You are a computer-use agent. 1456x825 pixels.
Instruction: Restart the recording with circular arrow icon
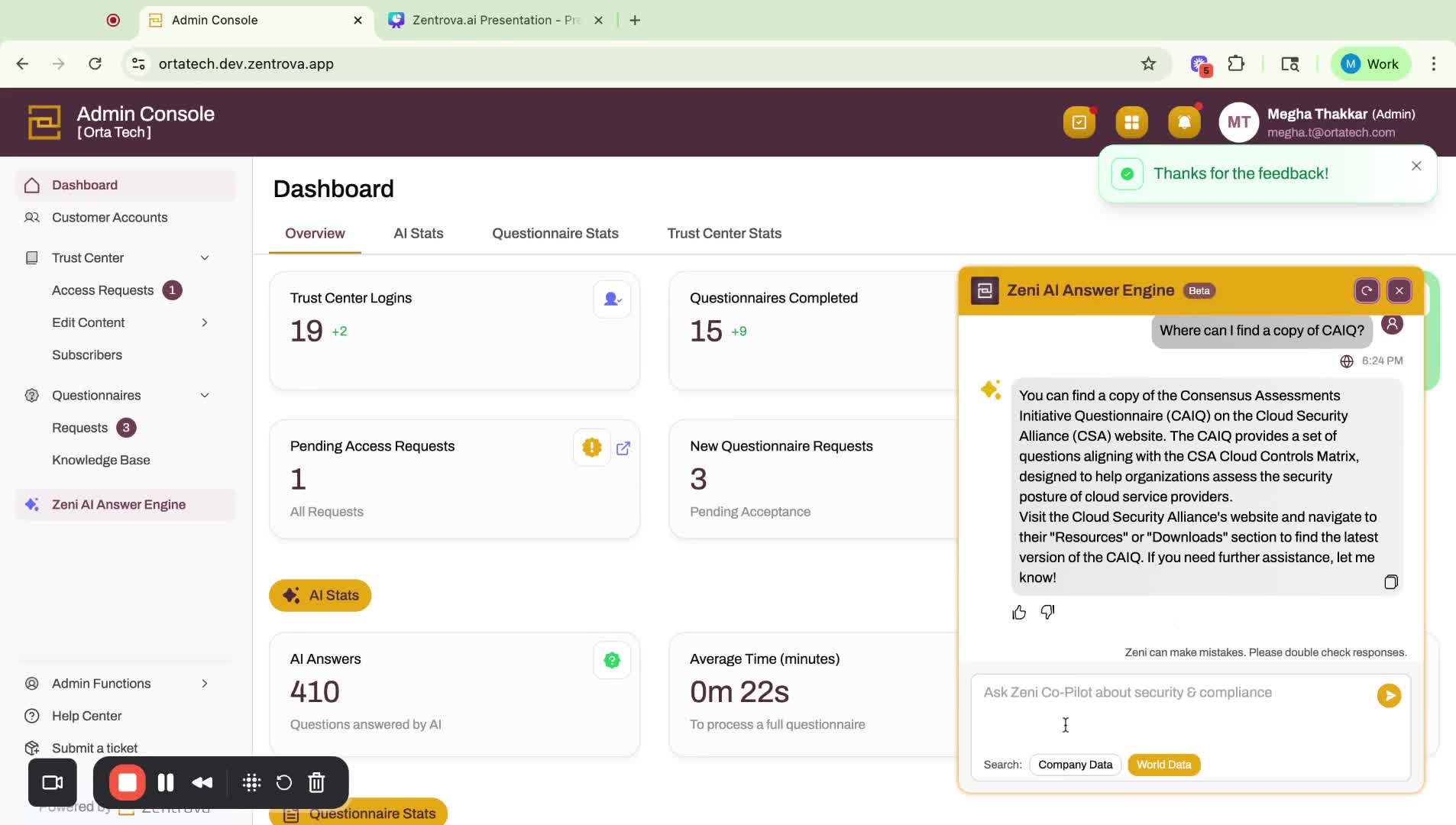(x=283, y=783)
